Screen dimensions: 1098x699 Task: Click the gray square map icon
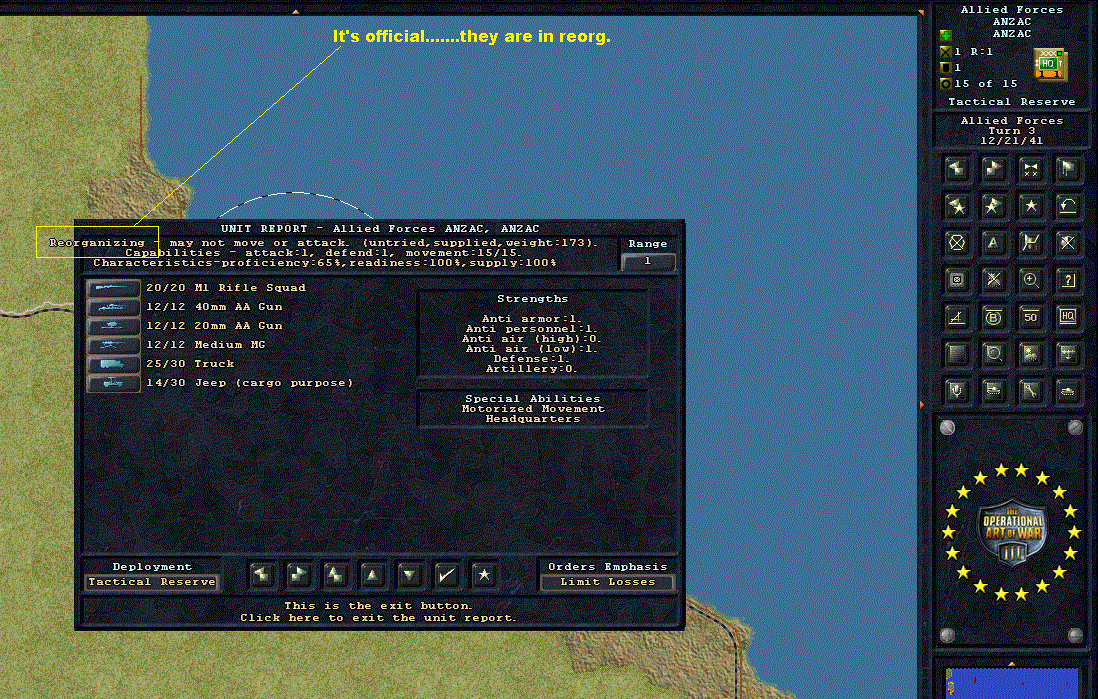point(957,354)
